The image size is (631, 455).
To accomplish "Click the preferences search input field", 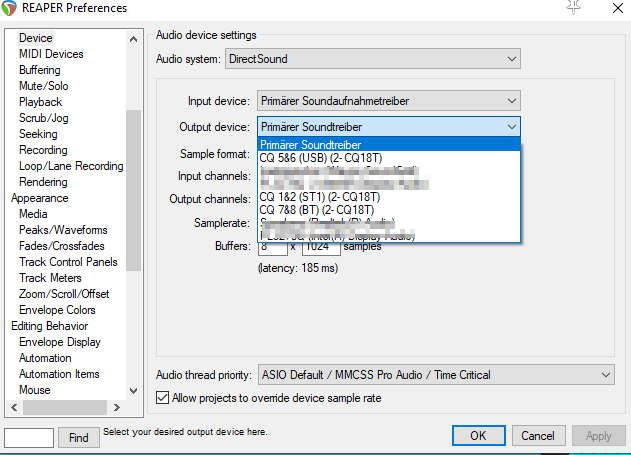I will (29, 437).
